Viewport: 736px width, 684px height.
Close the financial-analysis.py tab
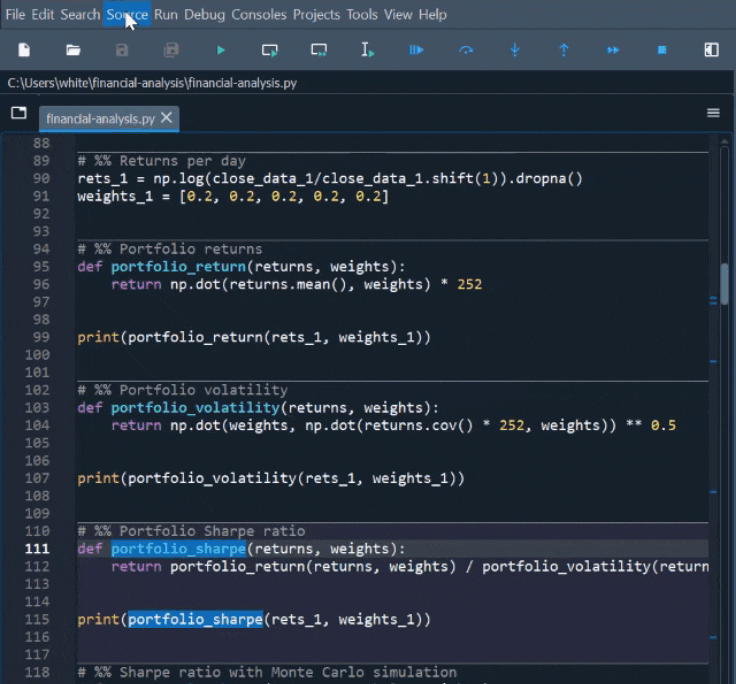pos(166,118)
